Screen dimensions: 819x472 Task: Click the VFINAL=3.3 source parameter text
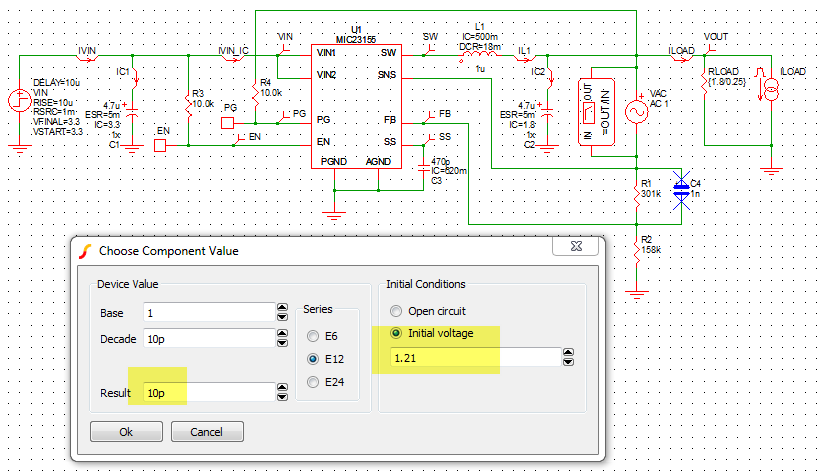pos(56,122)
